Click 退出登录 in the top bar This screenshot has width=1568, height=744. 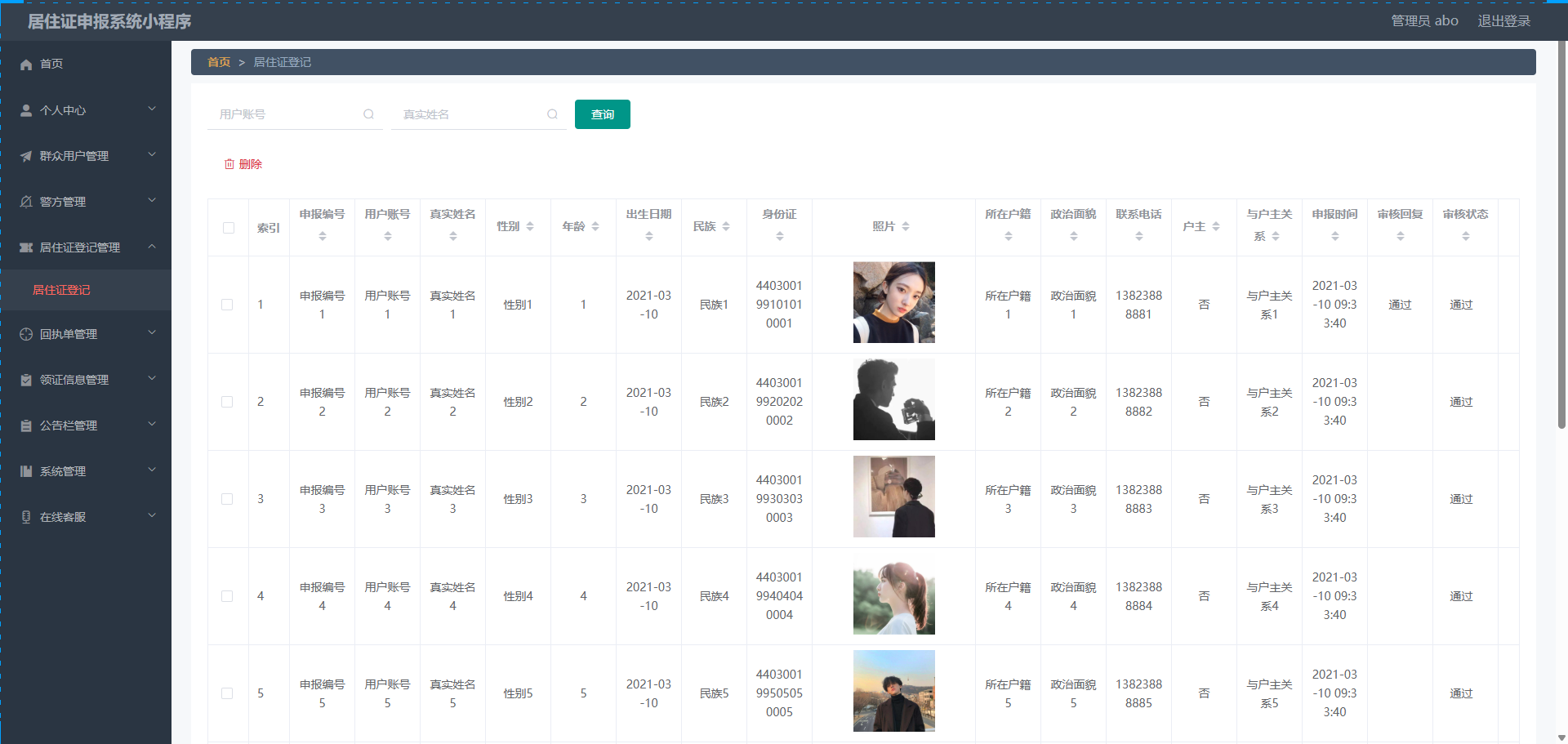click(x=1504, y=21)
